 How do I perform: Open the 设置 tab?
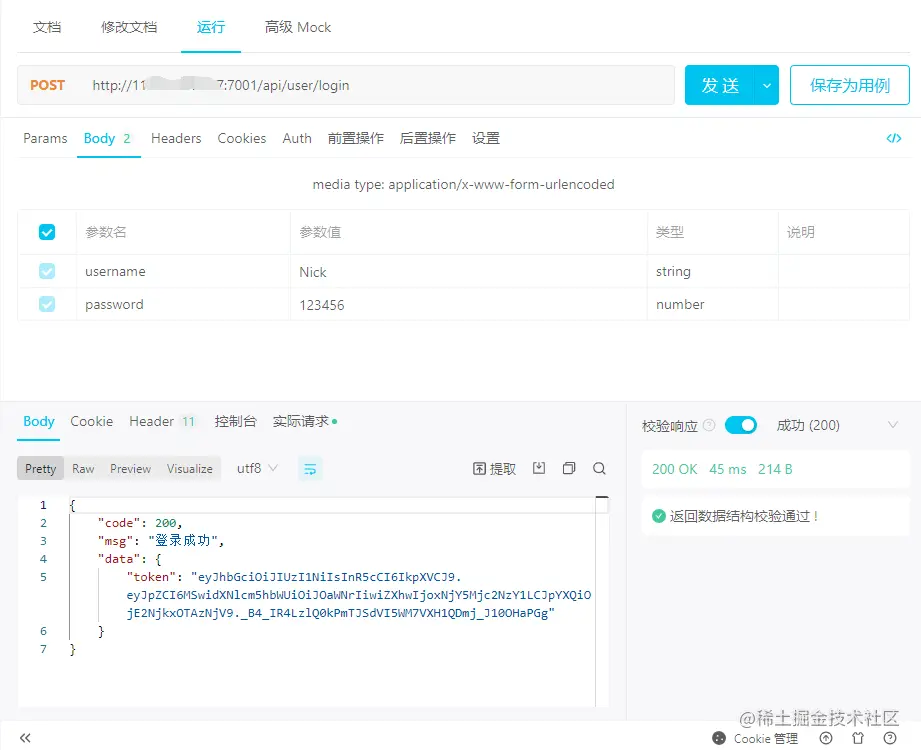point(486,138)
